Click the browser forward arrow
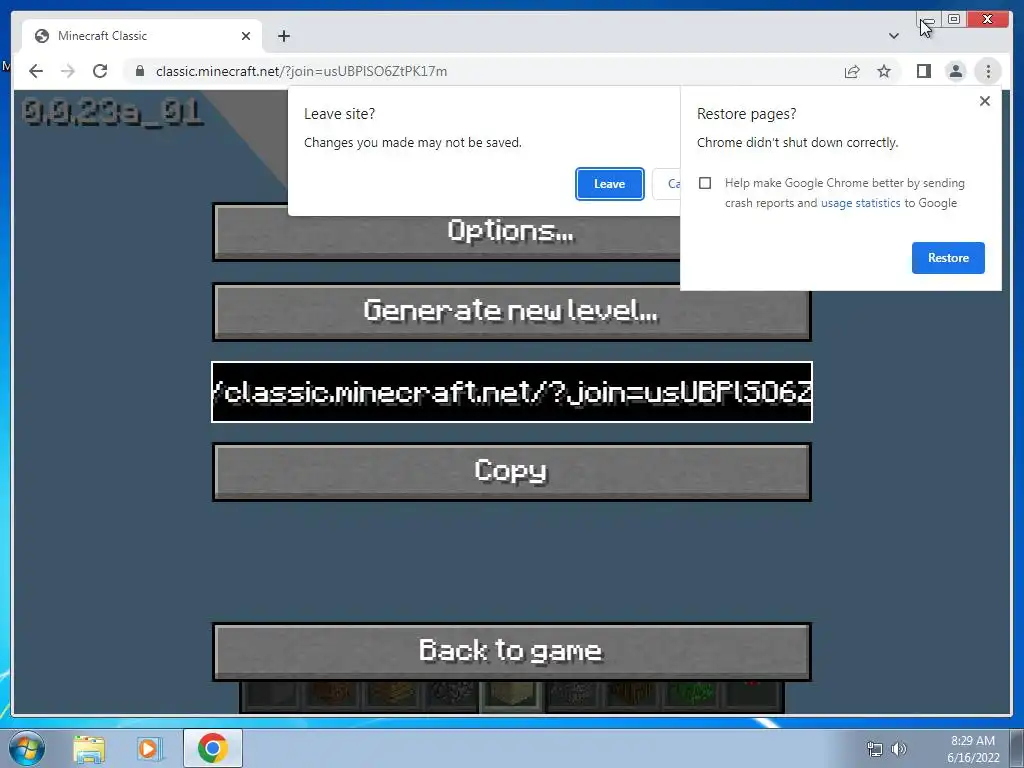Viewport: 1024px width, 768px height. pyautogui.click(x=68, y=71)
